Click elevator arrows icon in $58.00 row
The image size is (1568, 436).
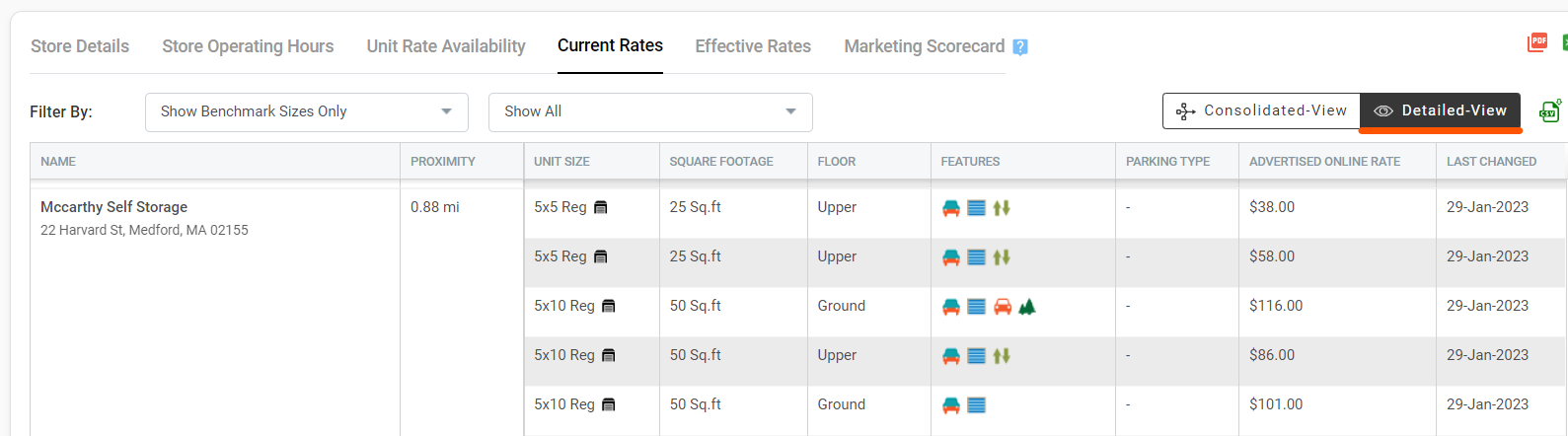pyautogui.click(x=1002, y=257)
